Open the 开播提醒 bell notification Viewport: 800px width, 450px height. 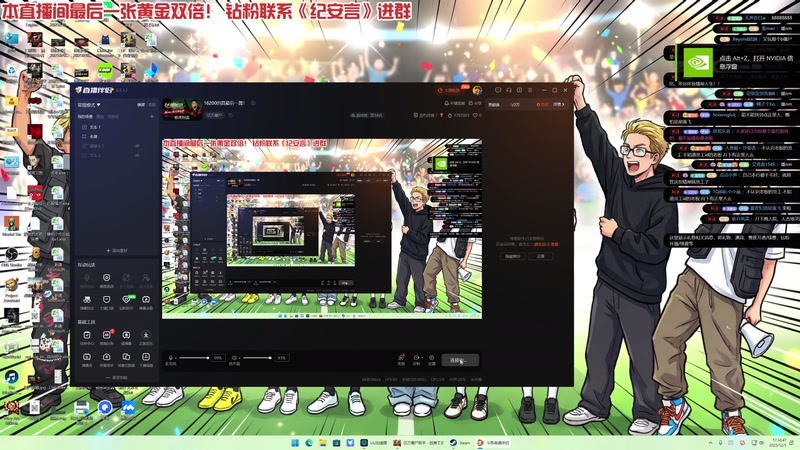point(454,103)
